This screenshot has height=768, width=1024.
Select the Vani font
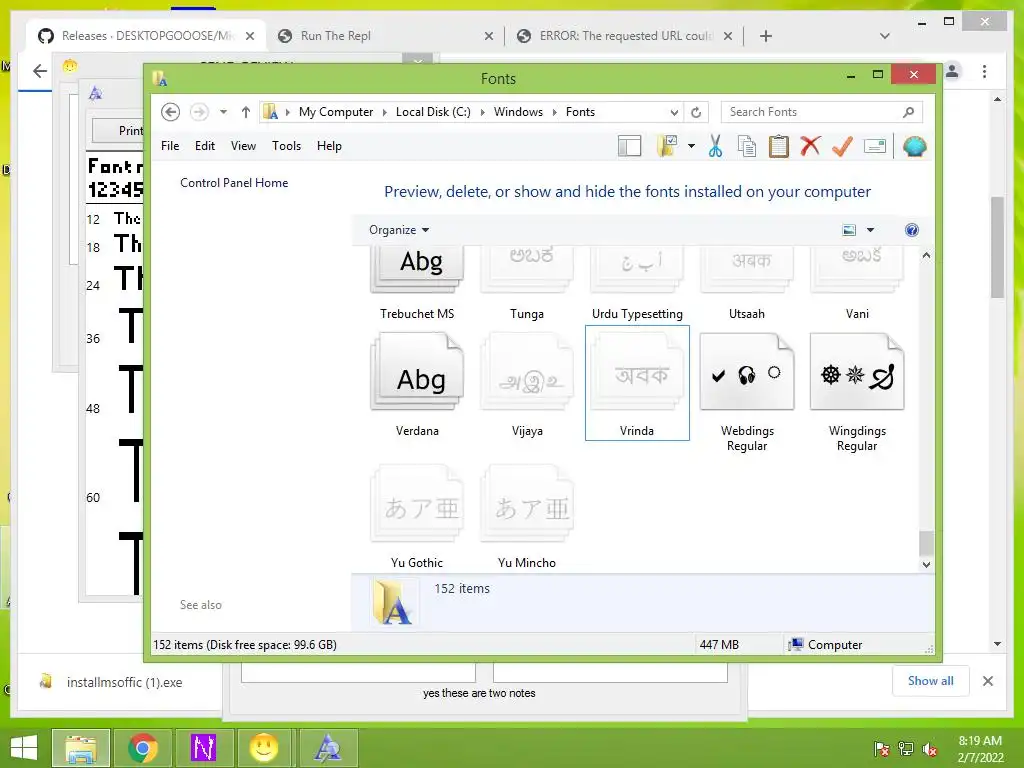pyautogui.click(x=857, y=284)
